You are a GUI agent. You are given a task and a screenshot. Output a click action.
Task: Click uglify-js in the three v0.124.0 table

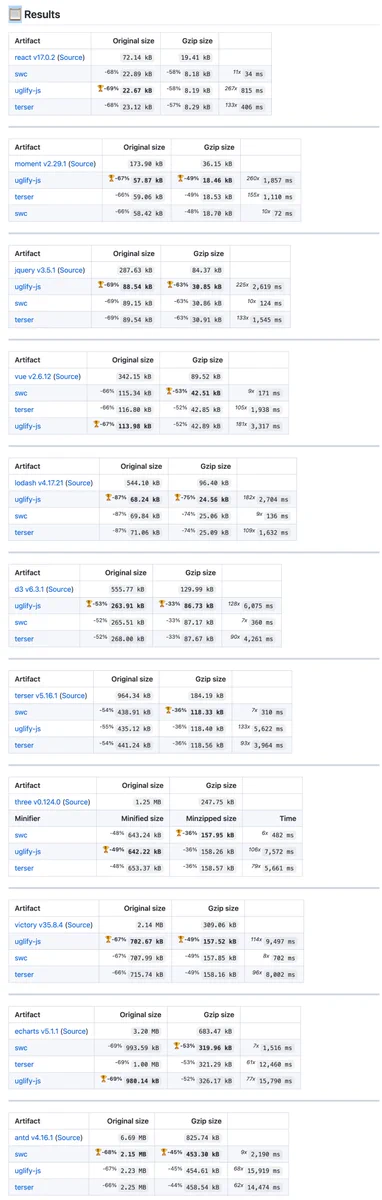pos(28,851)
